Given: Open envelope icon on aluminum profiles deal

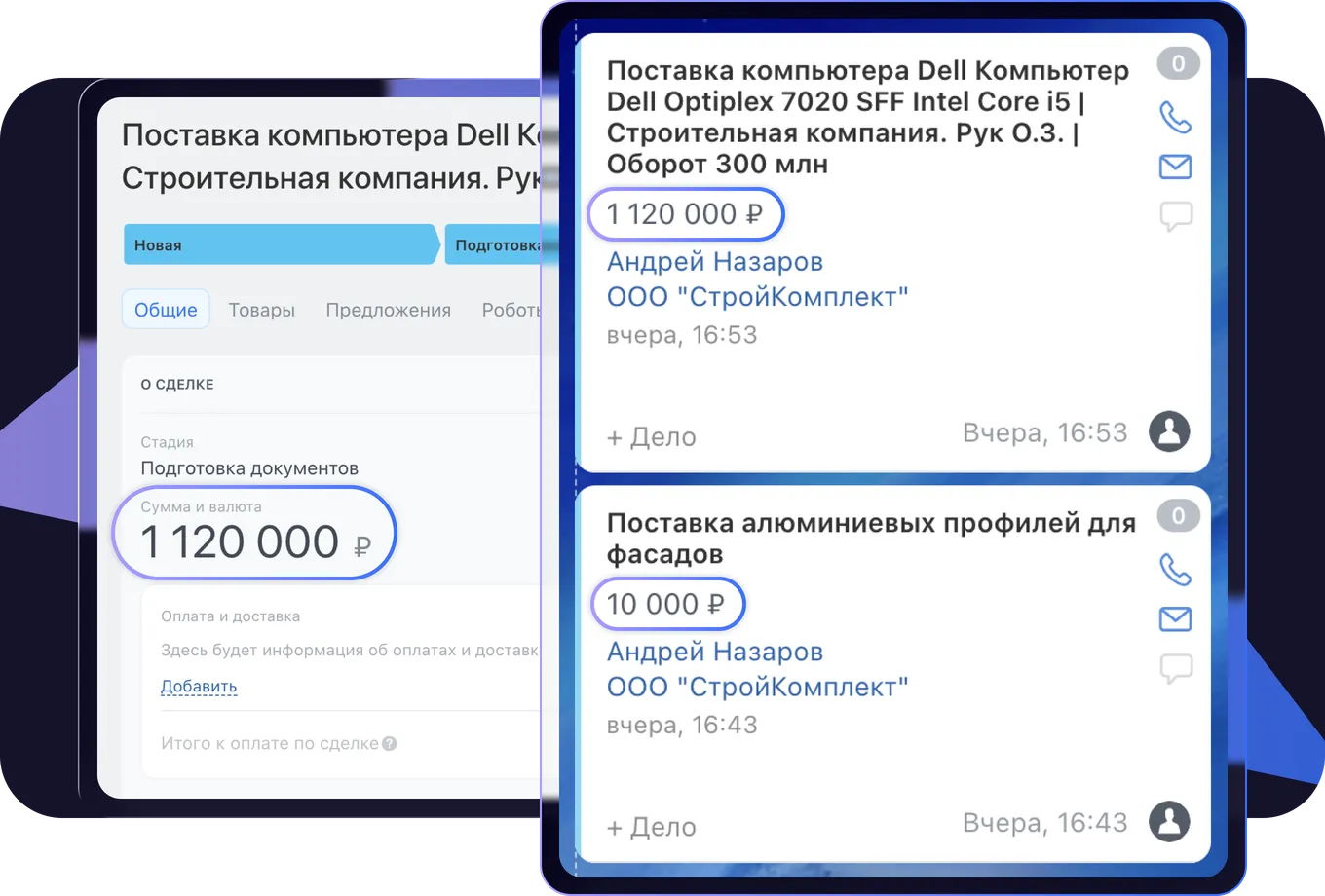Looking at the screenshot, I should click(1176, 619).
